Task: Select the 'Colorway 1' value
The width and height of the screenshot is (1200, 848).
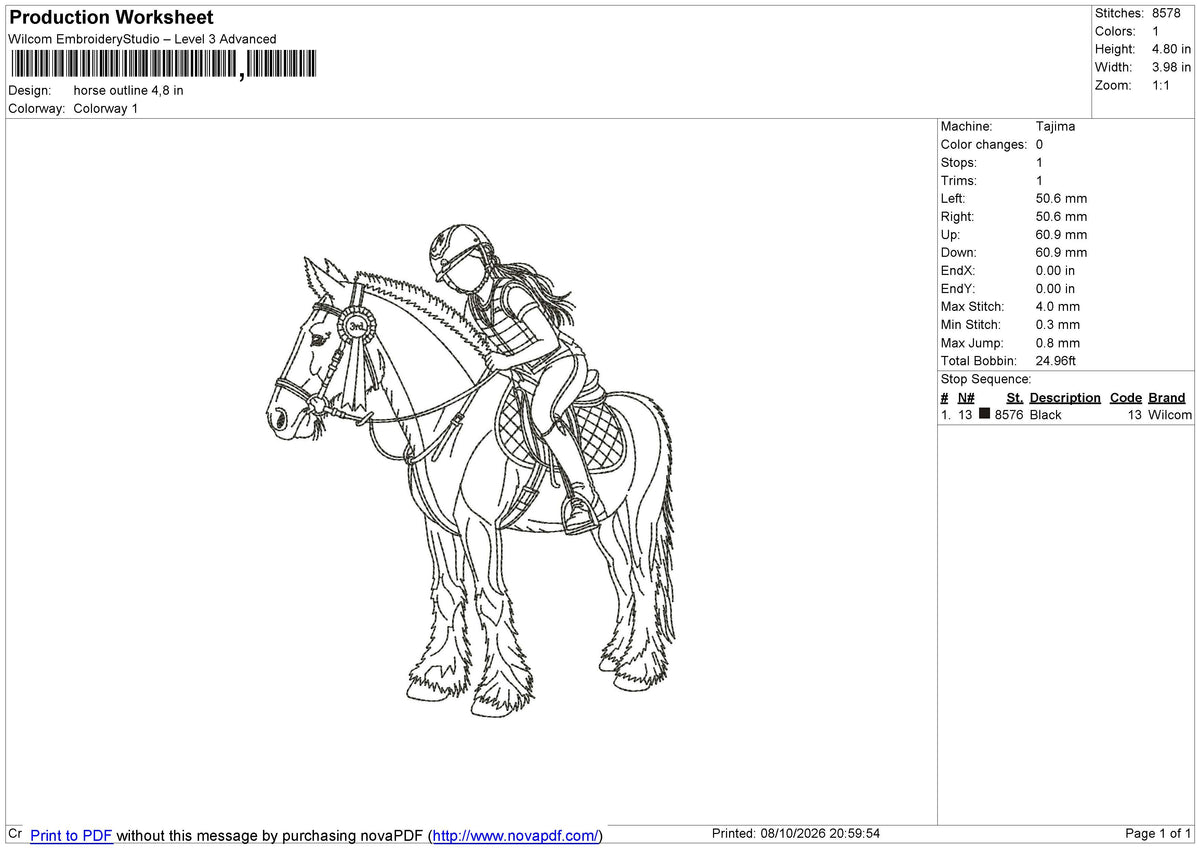Action: (x=106, y=108)
